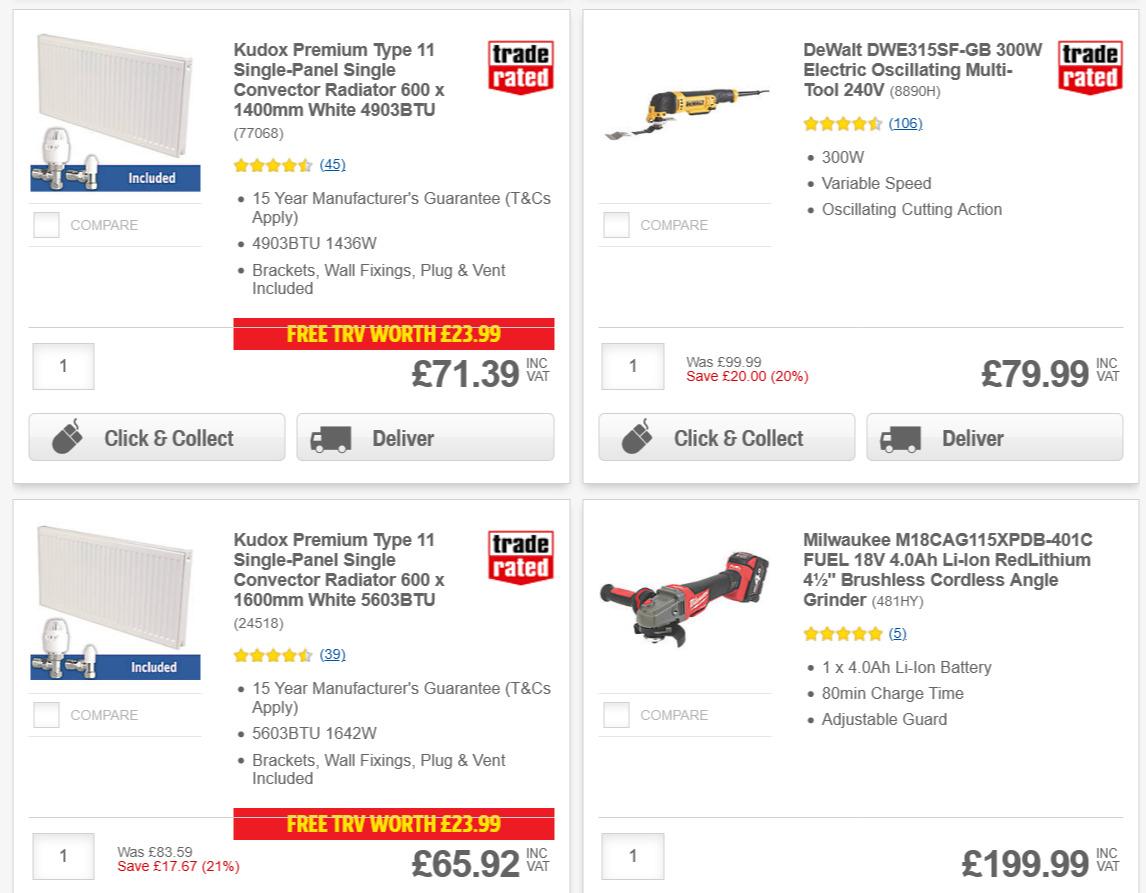The height and width of the screenshot is (893, 1146).
Task: Open the (106) reviews link for the DeWalt tool
Action: point(906,123)
